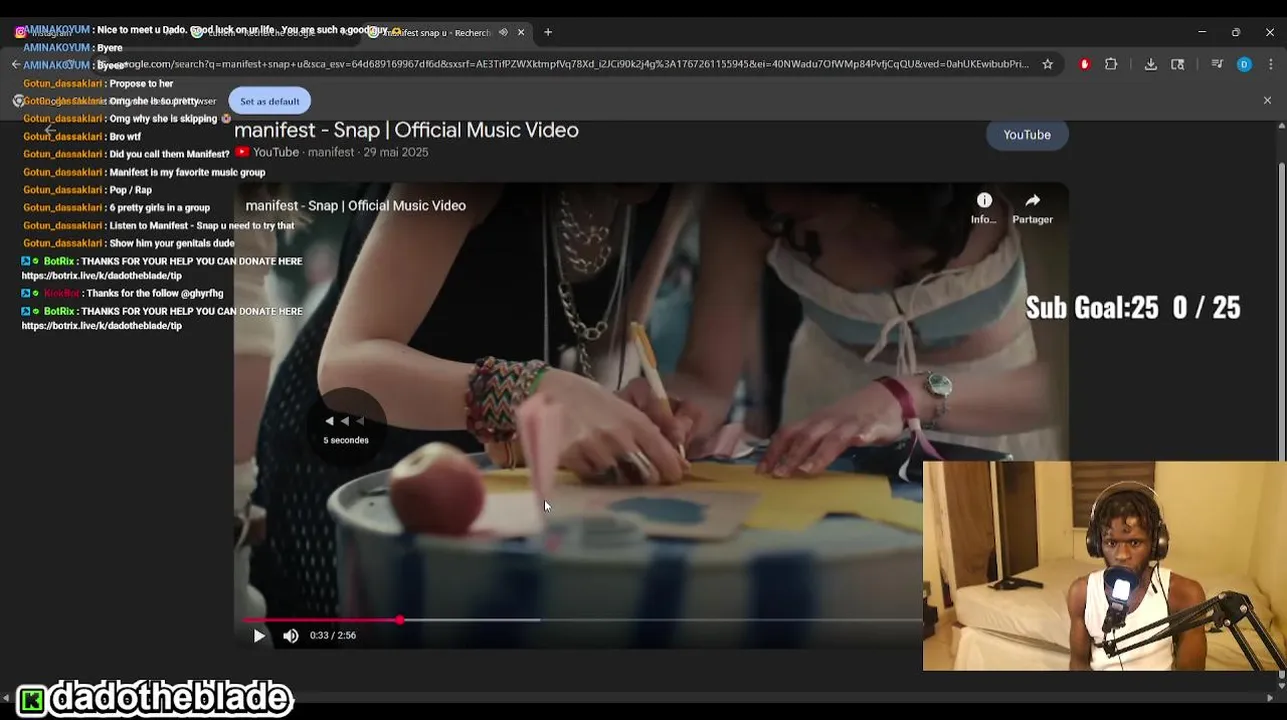Click the horizontal scrollbar left arrow
Screen dimensions: 1287x720
point(6,698)
